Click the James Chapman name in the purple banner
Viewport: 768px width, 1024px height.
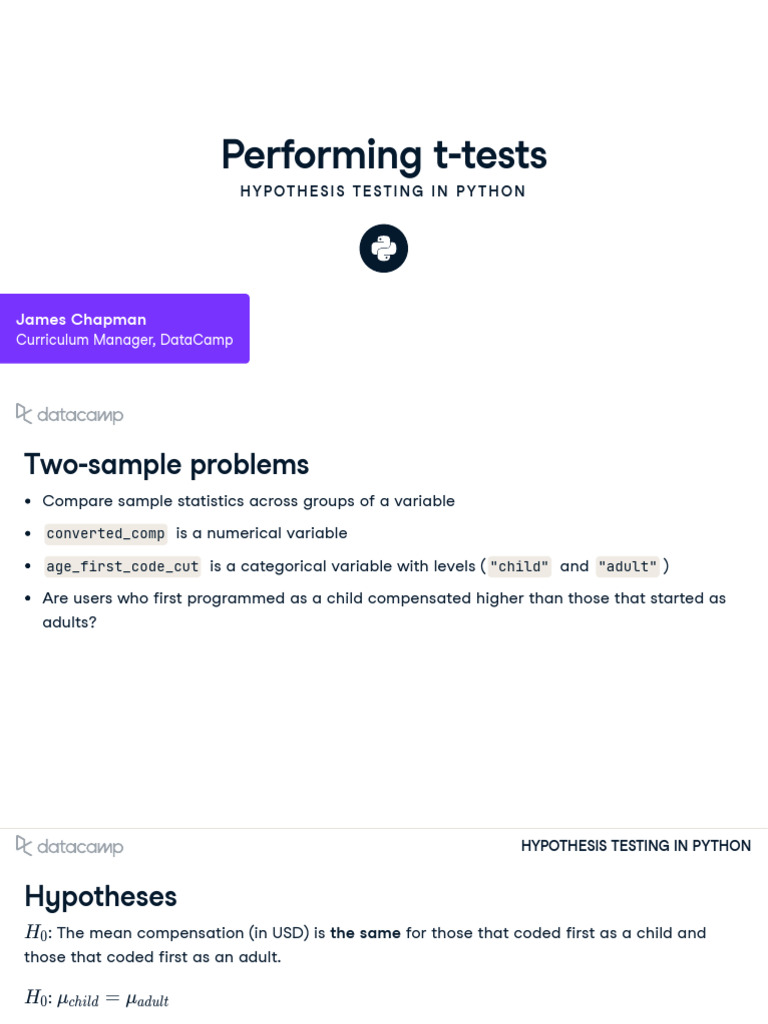[x=81, y=319]
